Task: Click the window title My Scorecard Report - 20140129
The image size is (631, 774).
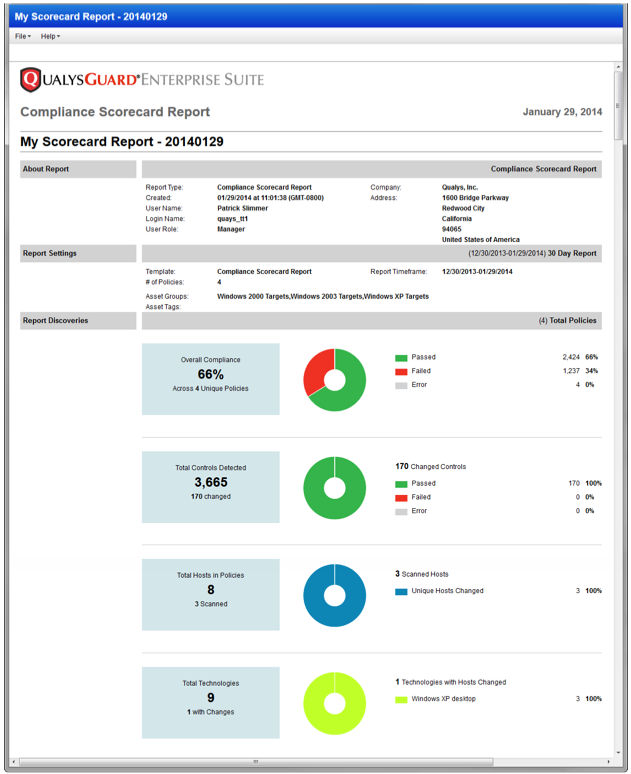Action: pyautogui.click(x=91, y=16)
